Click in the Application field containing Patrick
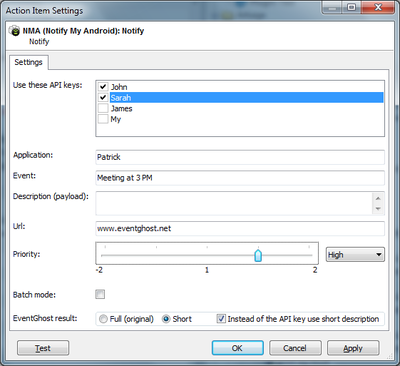400x366 pixels. pos(240,157)
